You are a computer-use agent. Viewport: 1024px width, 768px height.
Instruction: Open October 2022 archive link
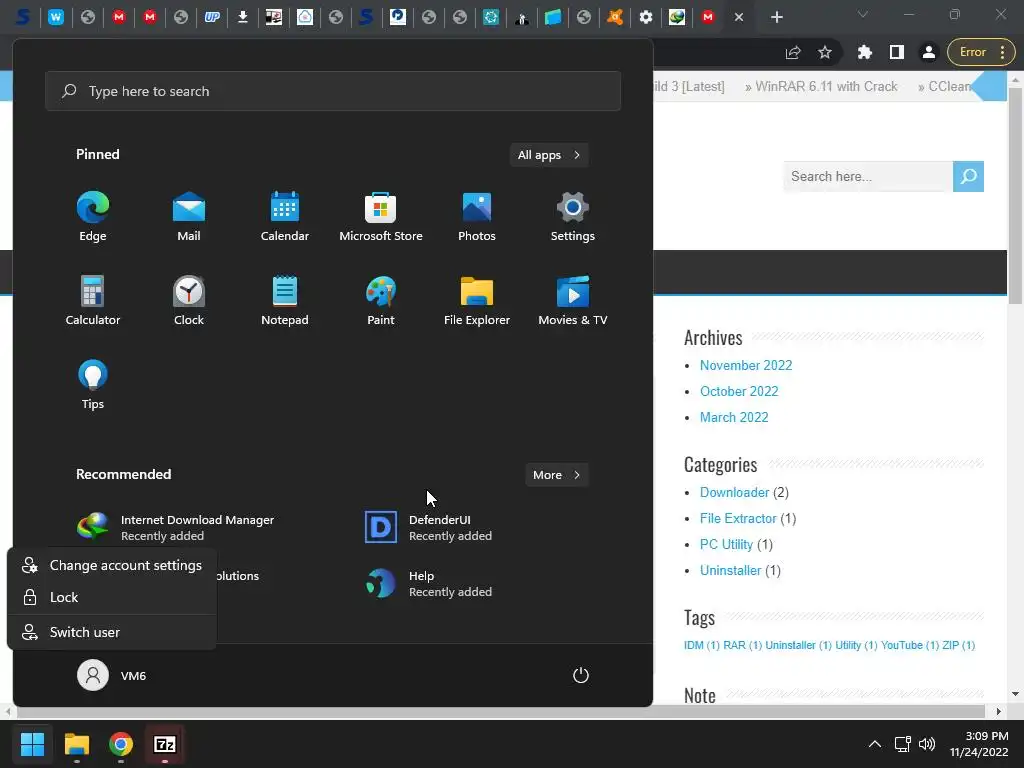[x=739, y=391]
